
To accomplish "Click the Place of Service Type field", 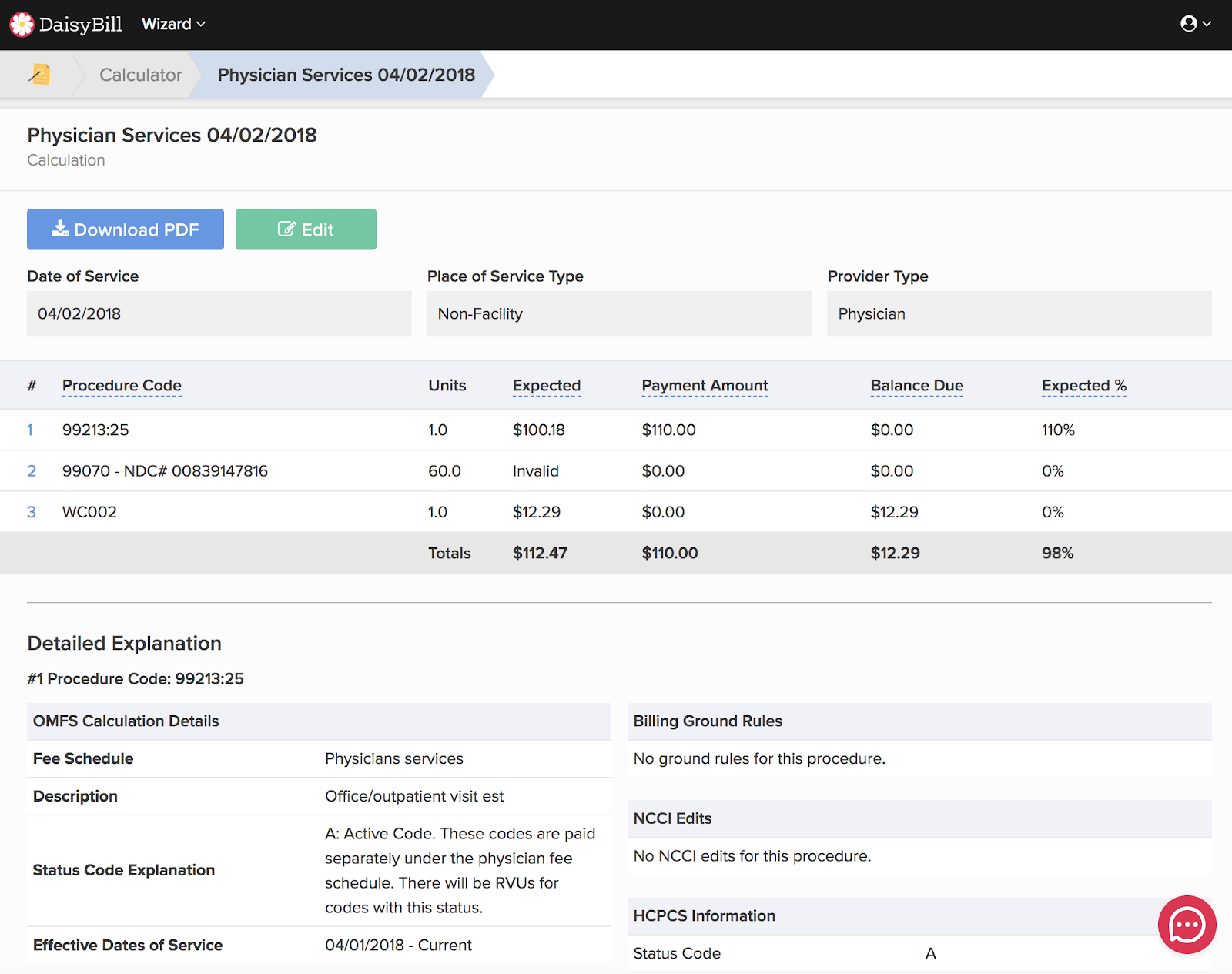I will tap(618, 314).
